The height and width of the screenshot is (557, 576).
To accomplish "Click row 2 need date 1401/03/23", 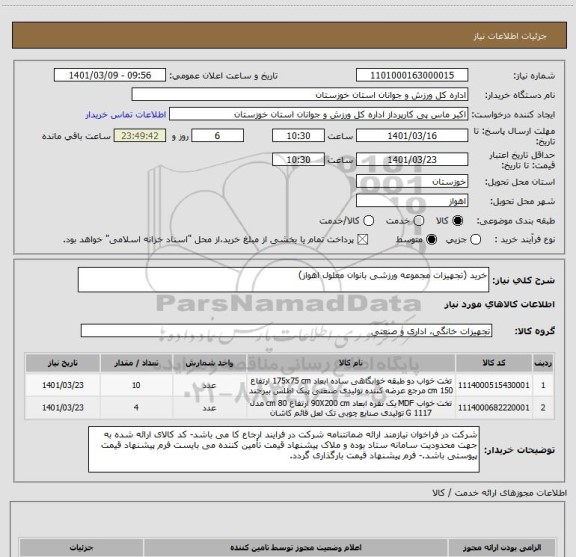I will (x=63, y=407).
